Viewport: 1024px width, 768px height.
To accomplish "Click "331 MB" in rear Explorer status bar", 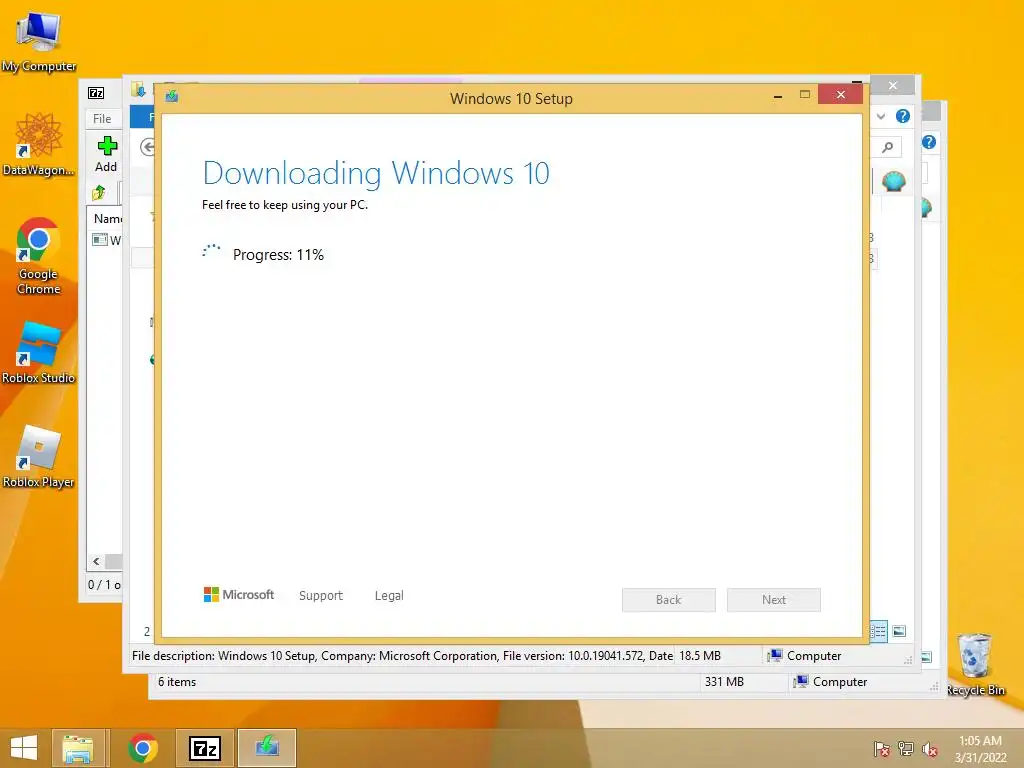I will 724,682.
